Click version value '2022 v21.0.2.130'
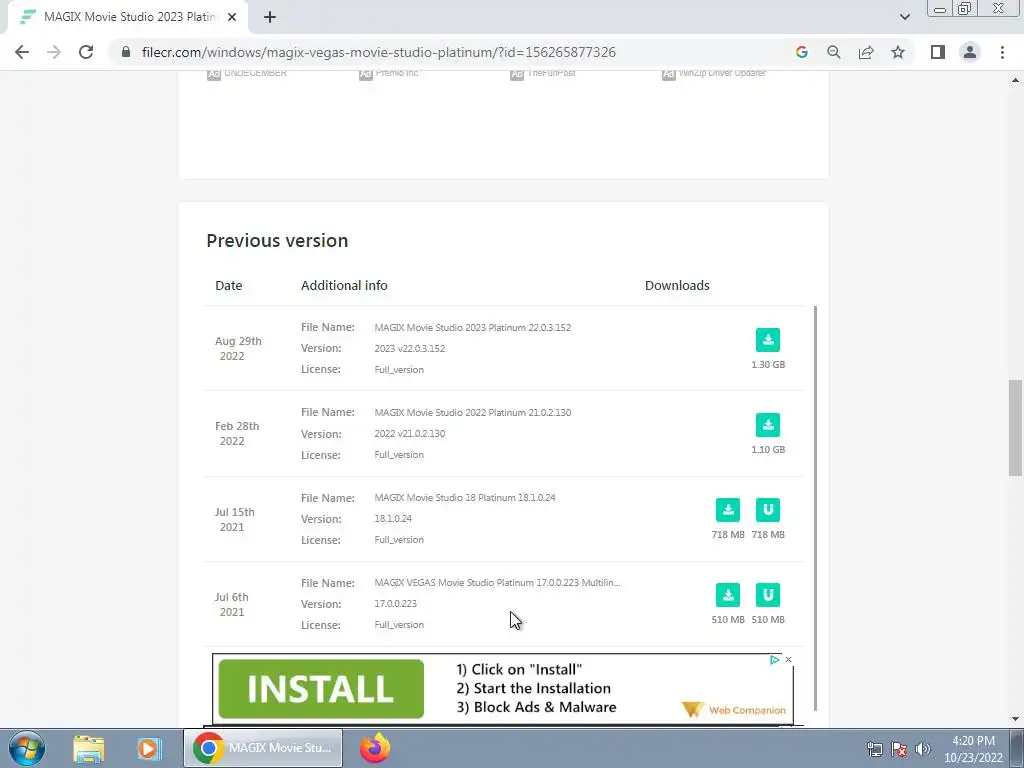Screen dimensions: 1024x768 [409, 433]
